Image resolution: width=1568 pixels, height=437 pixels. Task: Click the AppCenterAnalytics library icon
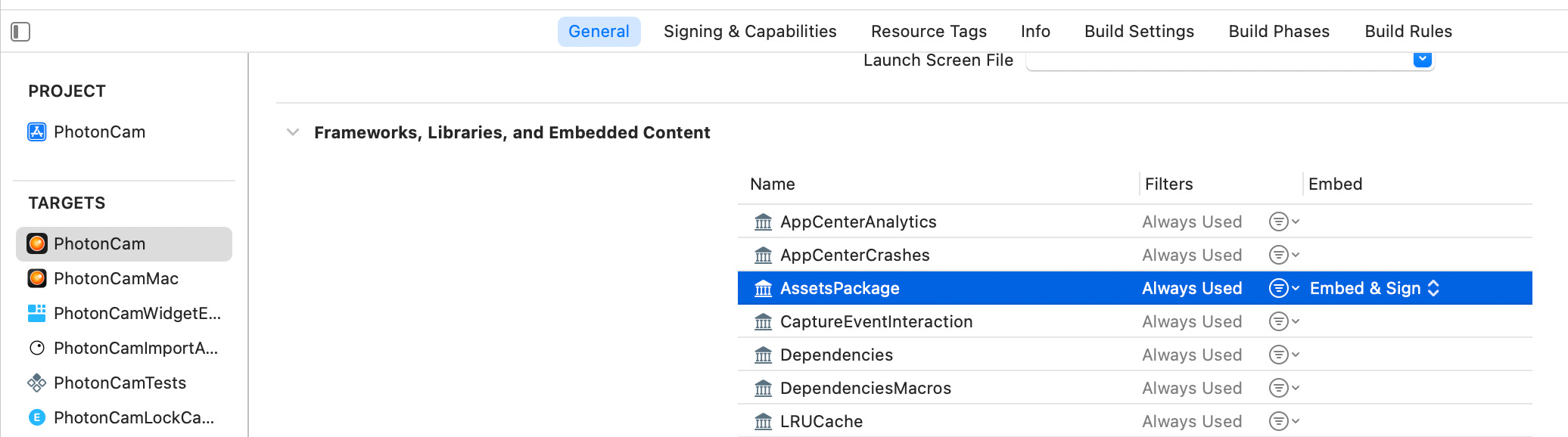coord(764,222)
